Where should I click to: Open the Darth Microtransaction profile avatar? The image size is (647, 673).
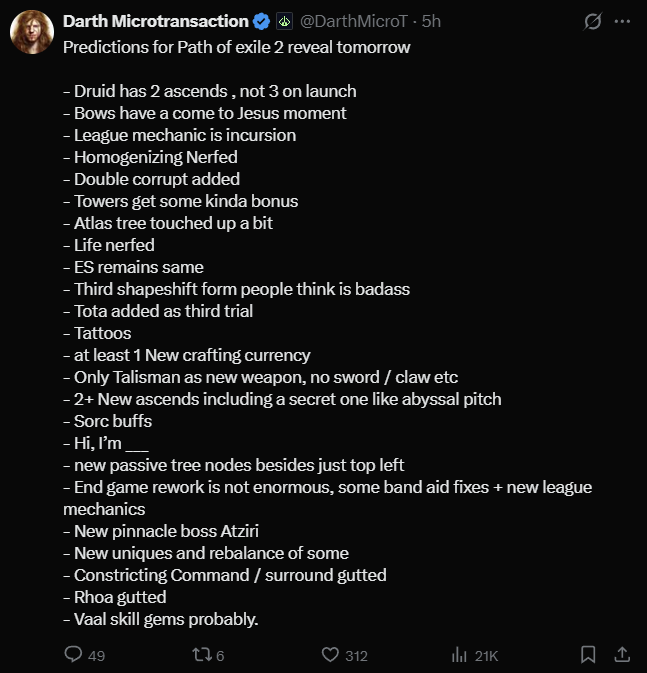32,33
